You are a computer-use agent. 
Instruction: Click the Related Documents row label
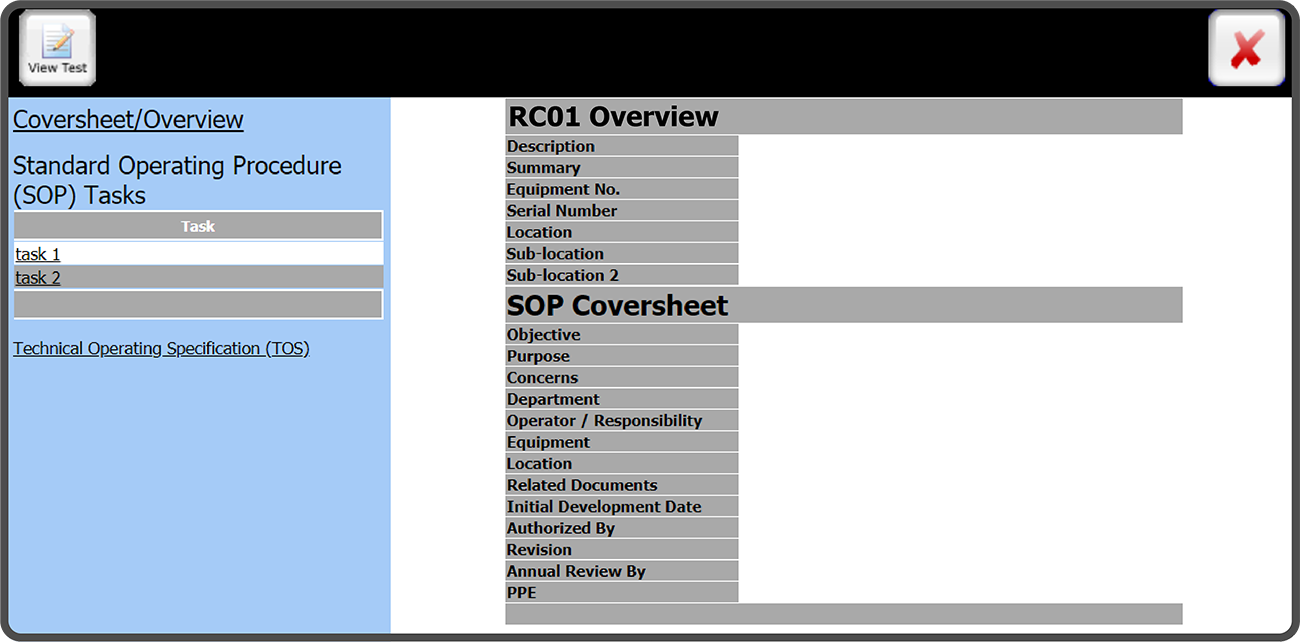pos(582,485)
